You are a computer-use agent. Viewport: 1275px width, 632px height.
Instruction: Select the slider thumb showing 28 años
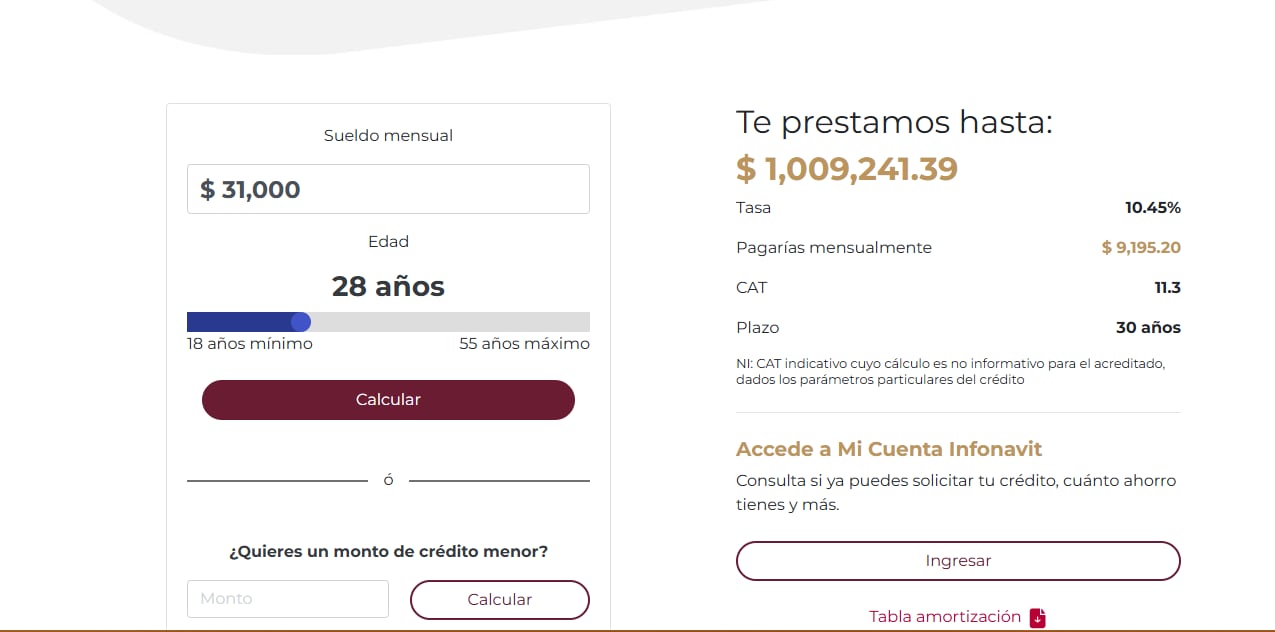[x=302, y=321]
